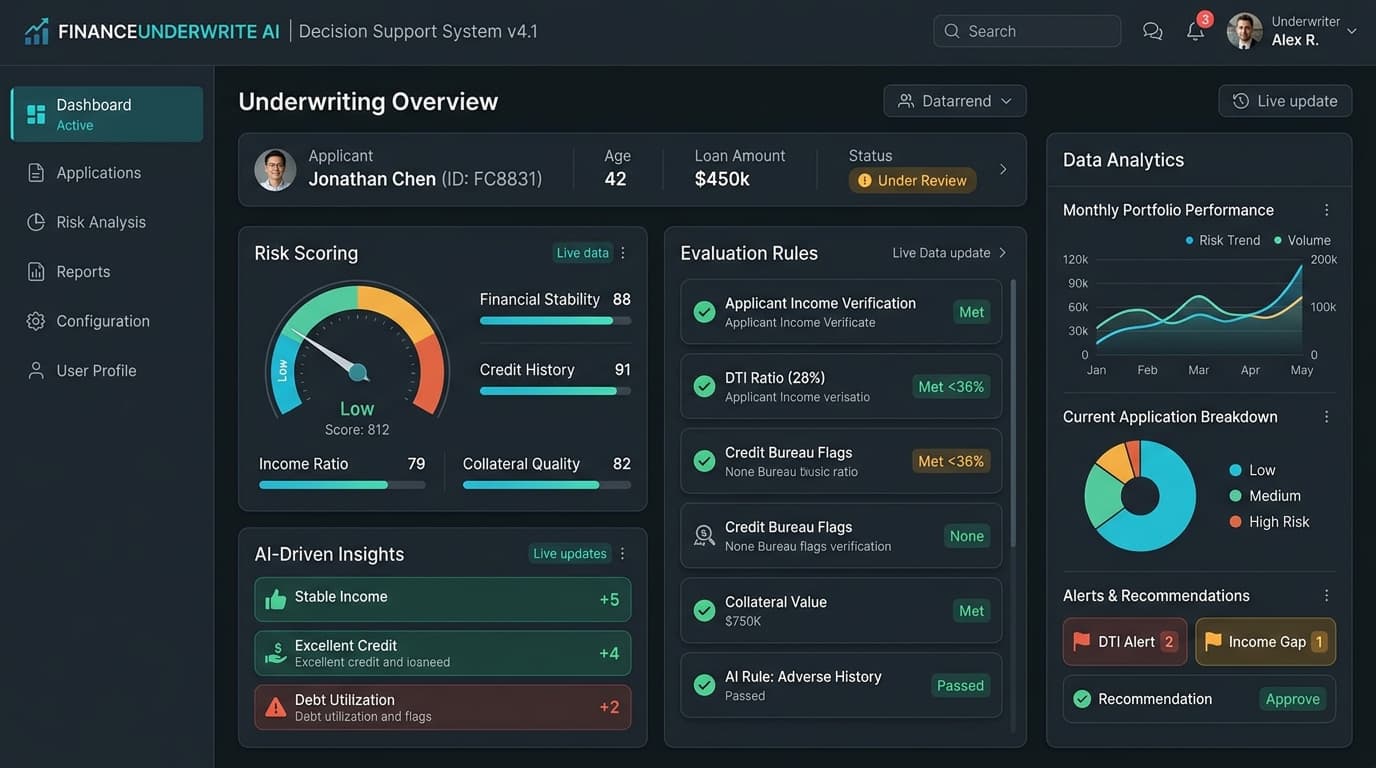Click the Approve recommendation button
This screenshot has height=768, width=1376.
[1293, 699]
